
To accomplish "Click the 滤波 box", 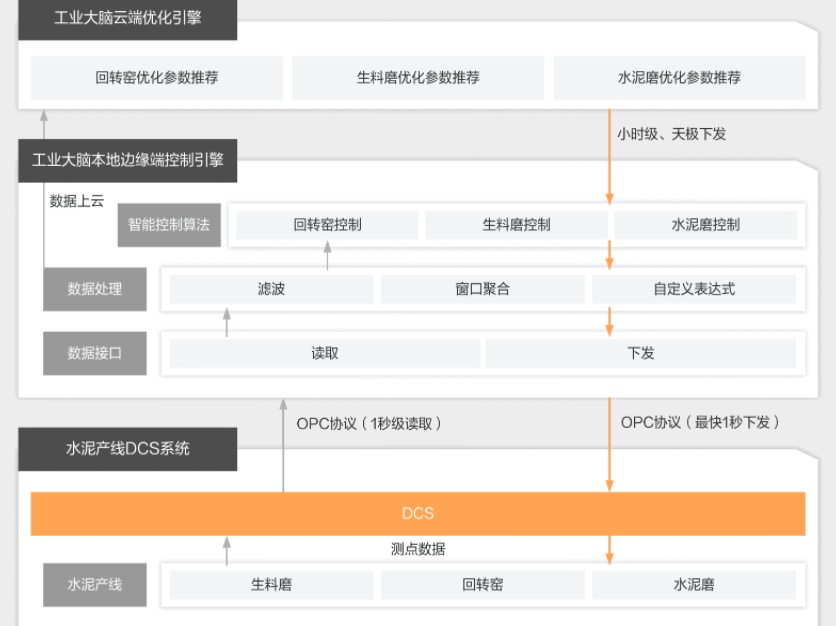I will pyautogui.click(x=271, y=289).
